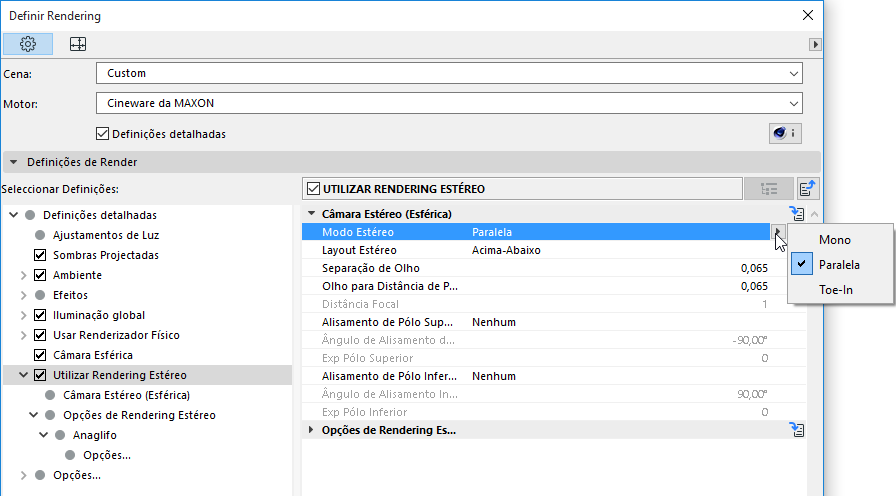
Task: Toggle the Sombras Projectadas checkbox
Action: (40, 255)
